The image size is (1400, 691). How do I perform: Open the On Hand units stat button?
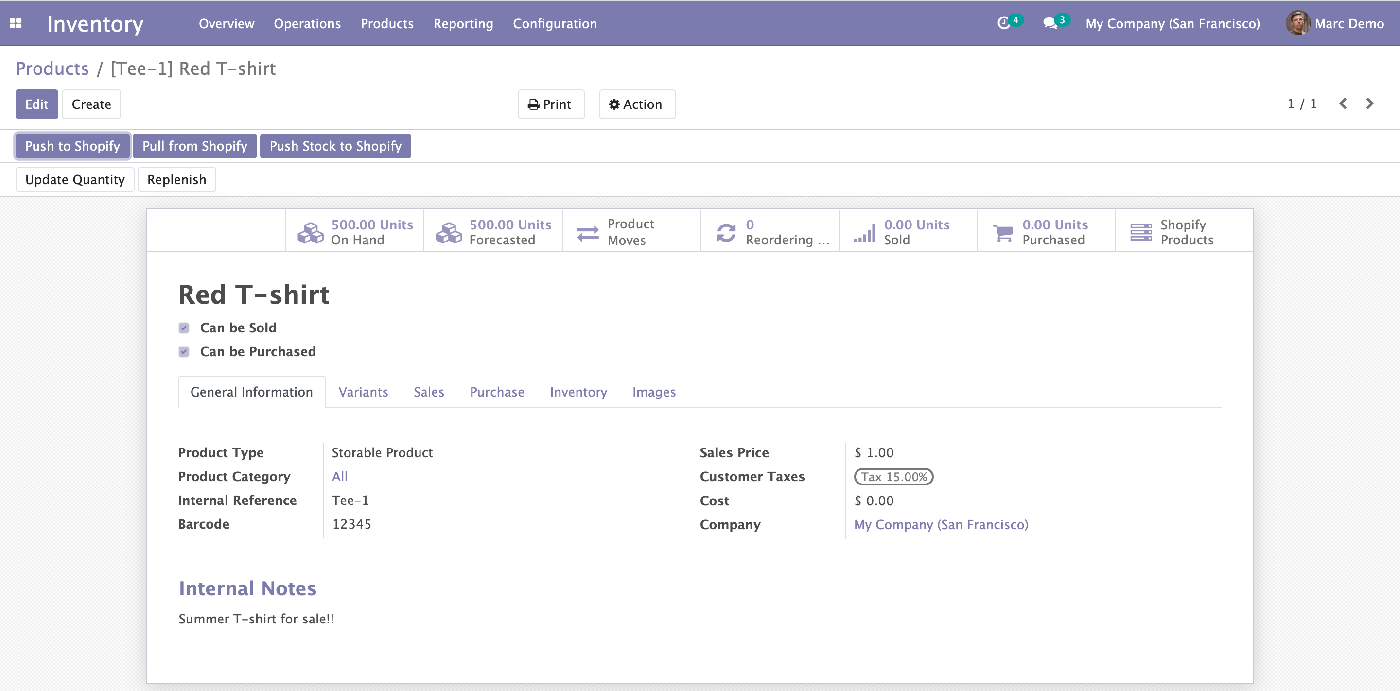355,232
